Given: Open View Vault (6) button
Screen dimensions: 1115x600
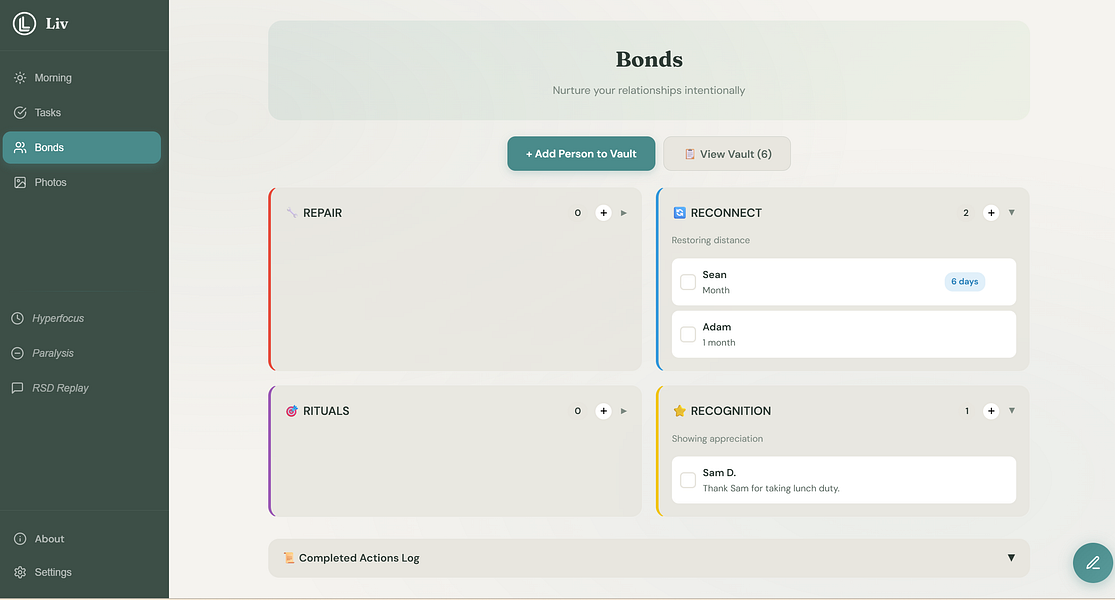Looking at the screenshot, I should [x=727, y=154].
